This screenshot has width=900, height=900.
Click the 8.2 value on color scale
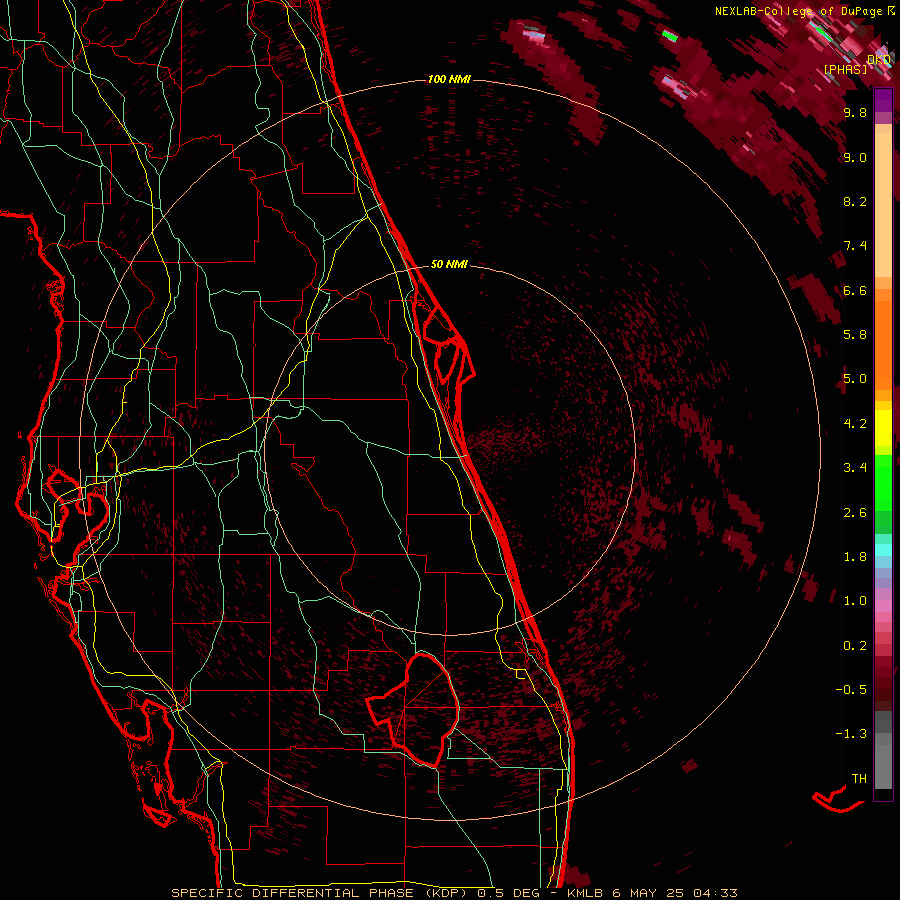coord(855,201)
